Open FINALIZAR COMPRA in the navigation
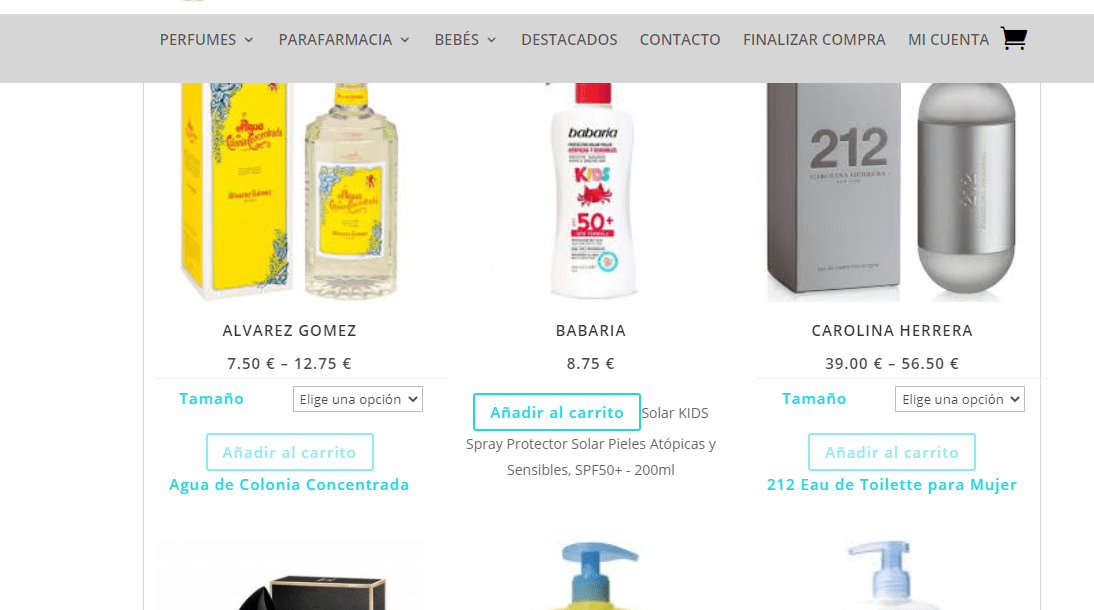This screenshot has height=610, width=1094. tap(814, 40)
